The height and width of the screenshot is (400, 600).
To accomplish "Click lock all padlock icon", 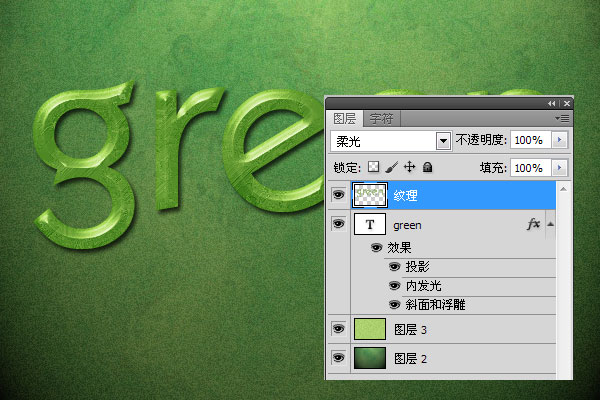I will tap(427, 168).
